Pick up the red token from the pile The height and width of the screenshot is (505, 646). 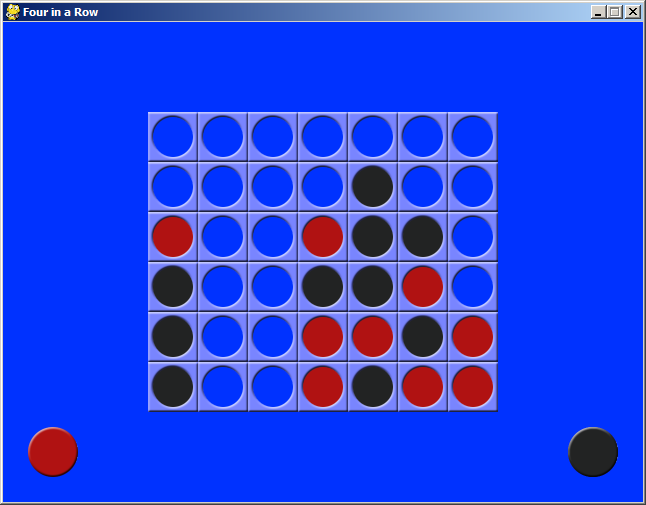[53, 452]
